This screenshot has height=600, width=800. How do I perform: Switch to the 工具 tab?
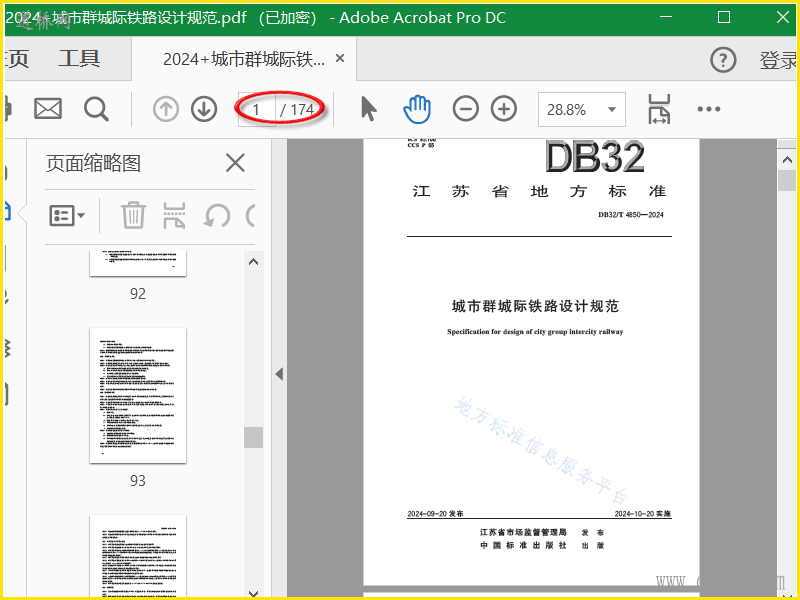[79, 59]
